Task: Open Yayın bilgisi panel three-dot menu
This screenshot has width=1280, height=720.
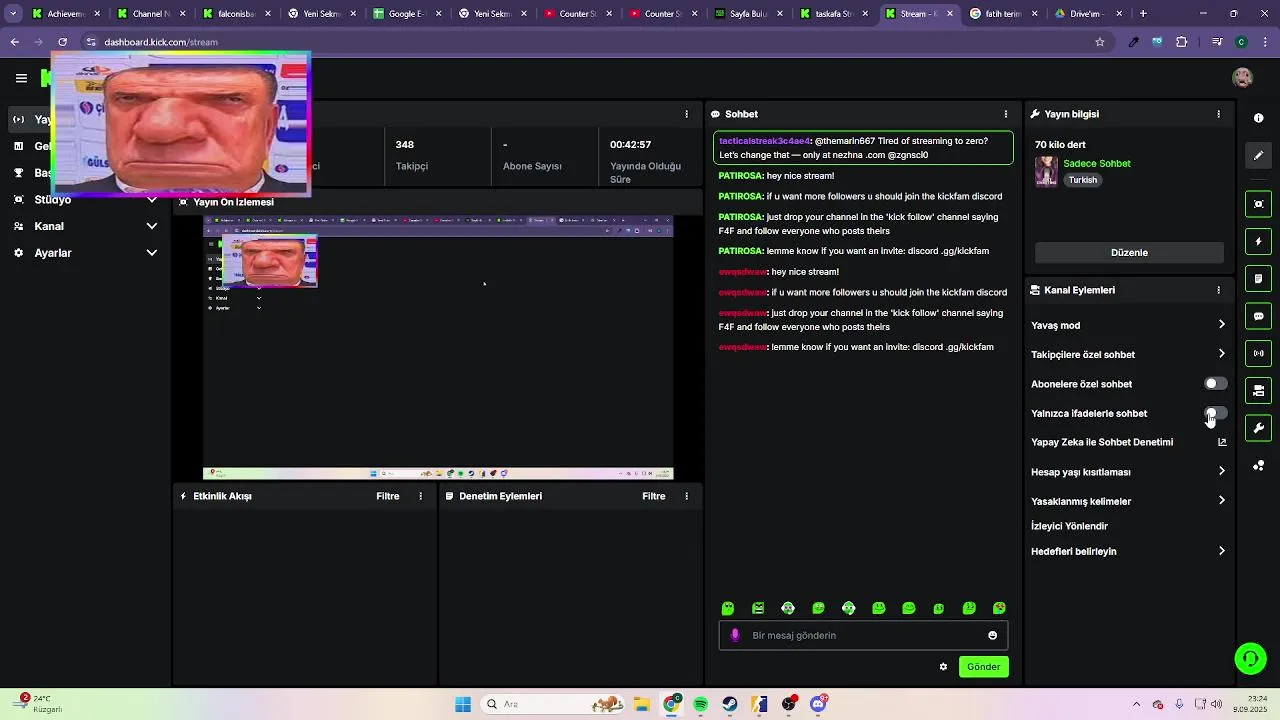Action: (x=1218, y=114)
